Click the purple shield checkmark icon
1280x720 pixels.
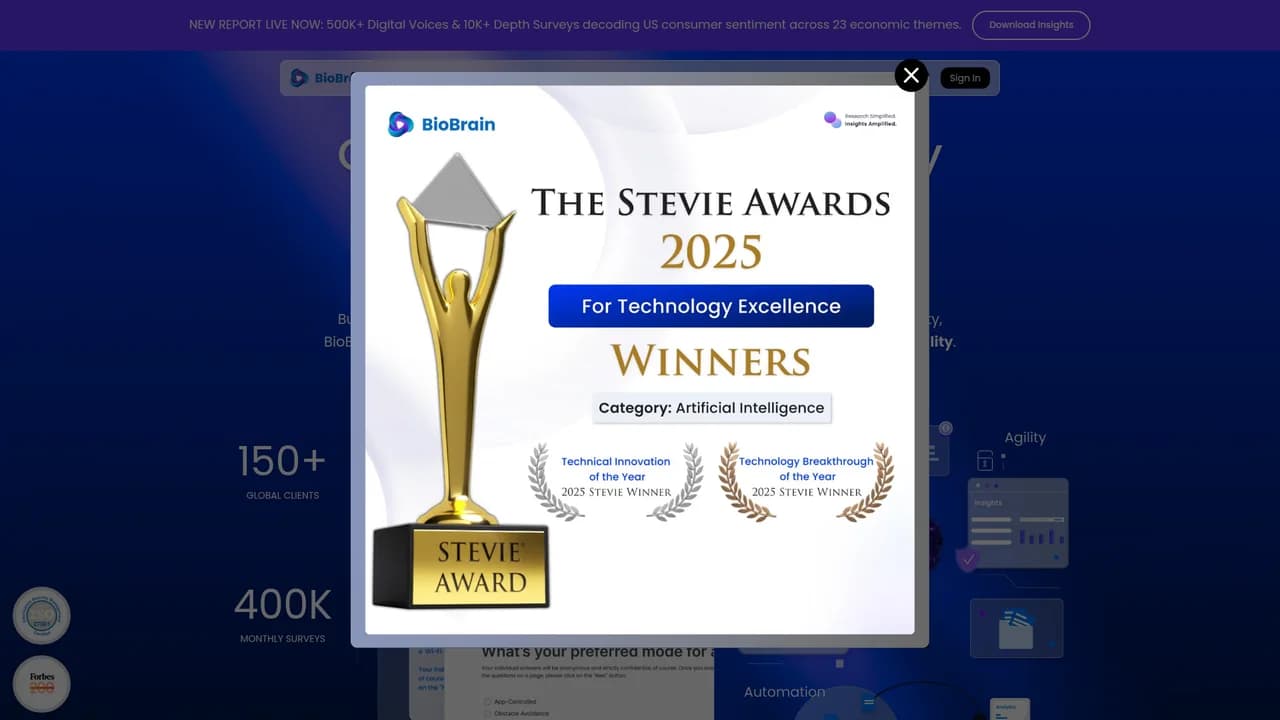[967, 560]
